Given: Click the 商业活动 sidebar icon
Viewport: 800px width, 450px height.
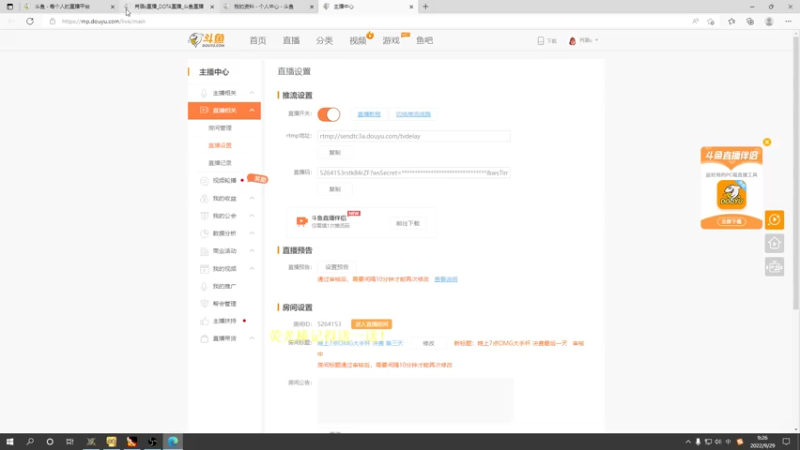Looking at the screenshot, I should 204,251.
